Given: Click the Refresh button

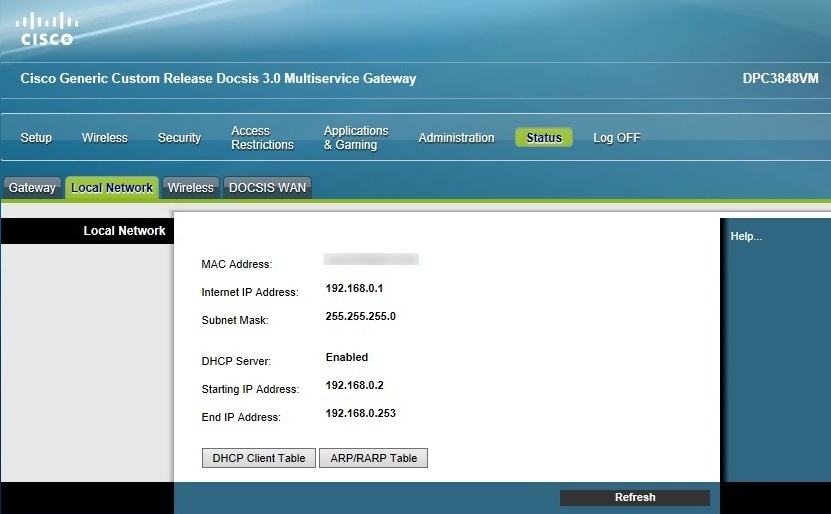Looking at the screenshot, I should [x=635, y=497].
